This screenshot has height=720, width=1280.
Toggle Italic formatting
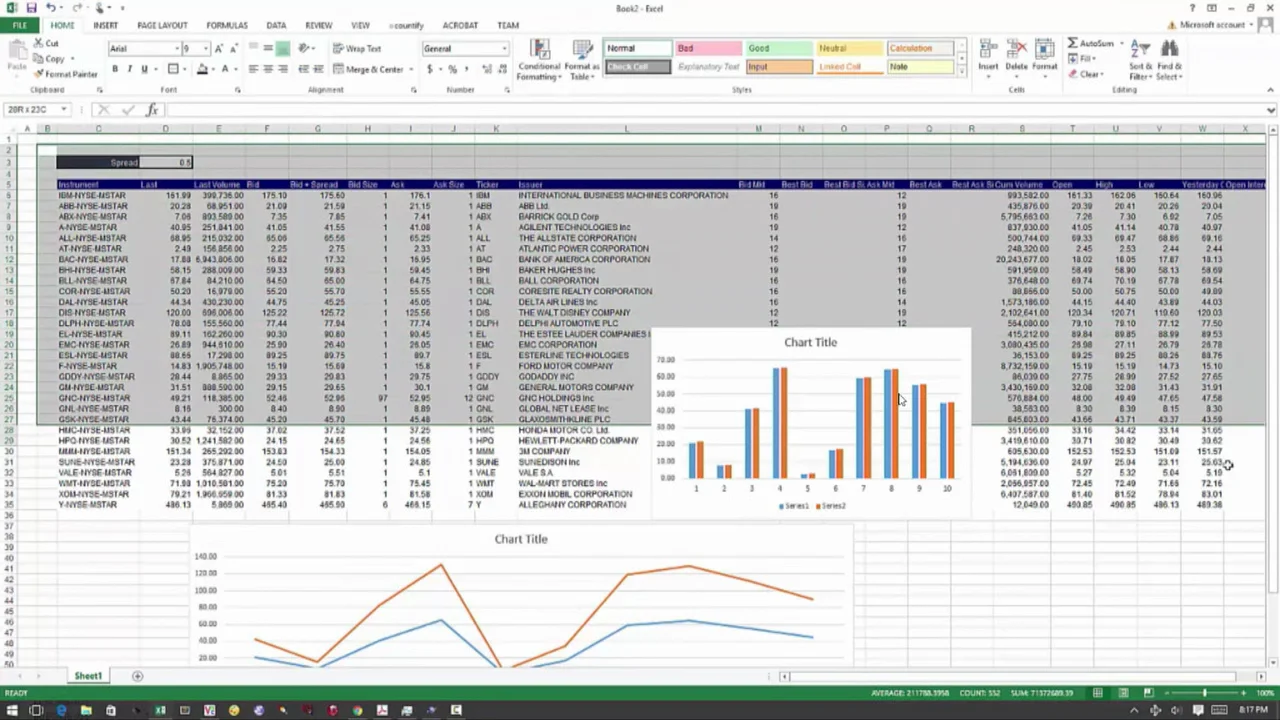pyautogui.click(x=130, y=69)
